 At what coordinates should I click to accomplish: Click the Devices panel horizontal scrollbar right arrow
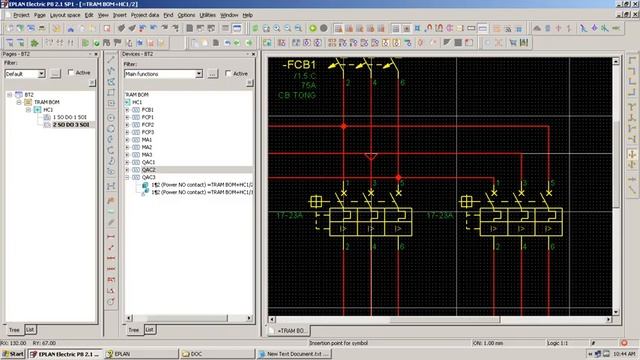(249, 318)
